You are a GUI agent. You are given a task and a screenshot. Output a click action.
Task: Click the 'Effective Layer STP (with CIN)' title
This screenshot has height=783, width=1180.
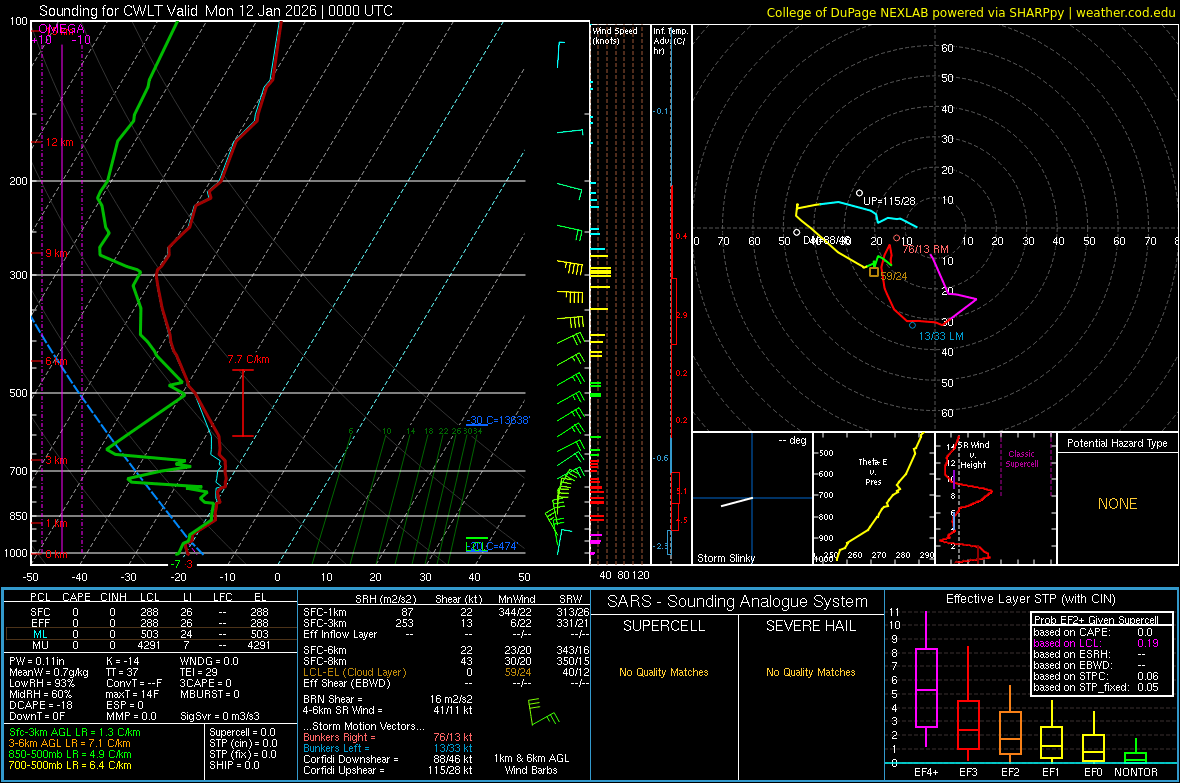pyautogui.click(x=1030, y=599)
